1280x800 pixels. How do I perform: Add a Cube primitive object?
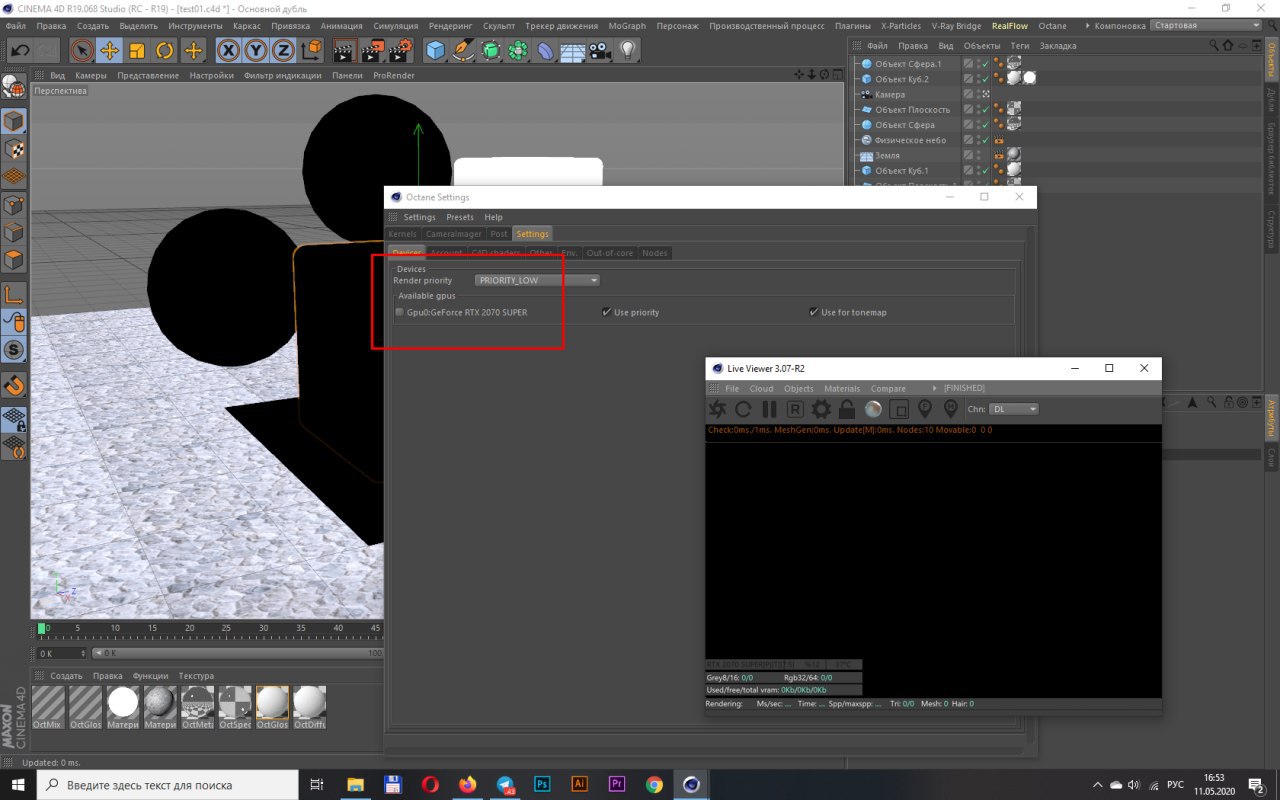pyautogui.click(x=434, y=49)
